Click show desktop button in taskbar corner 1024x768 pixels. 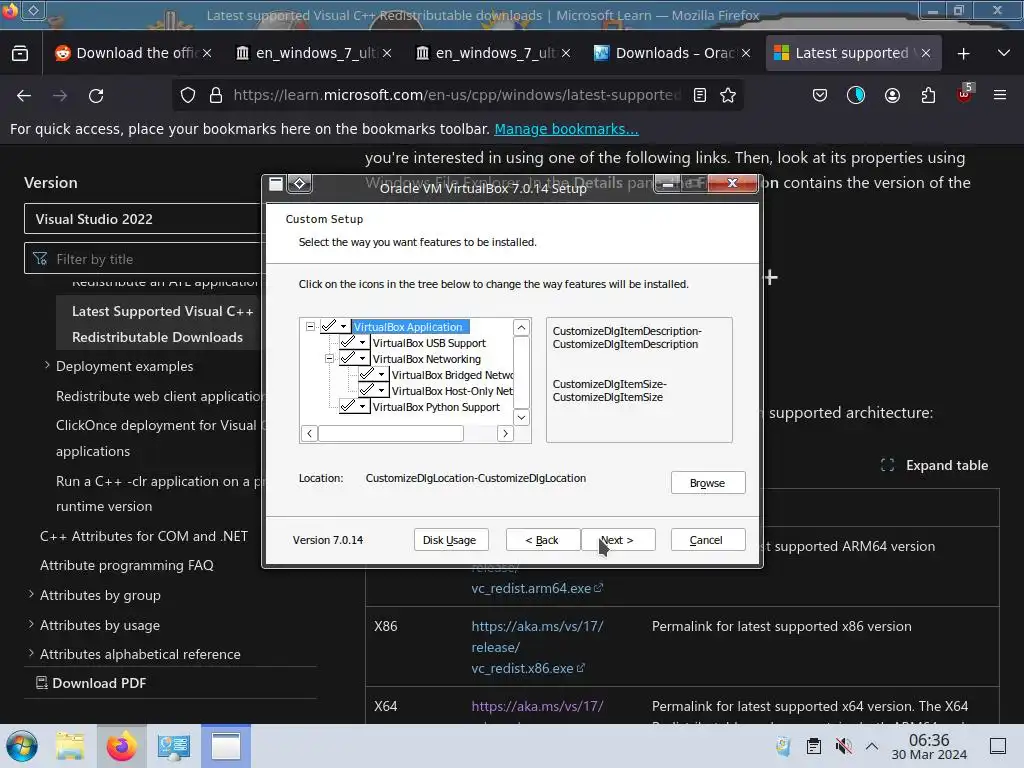pos(998,746)
